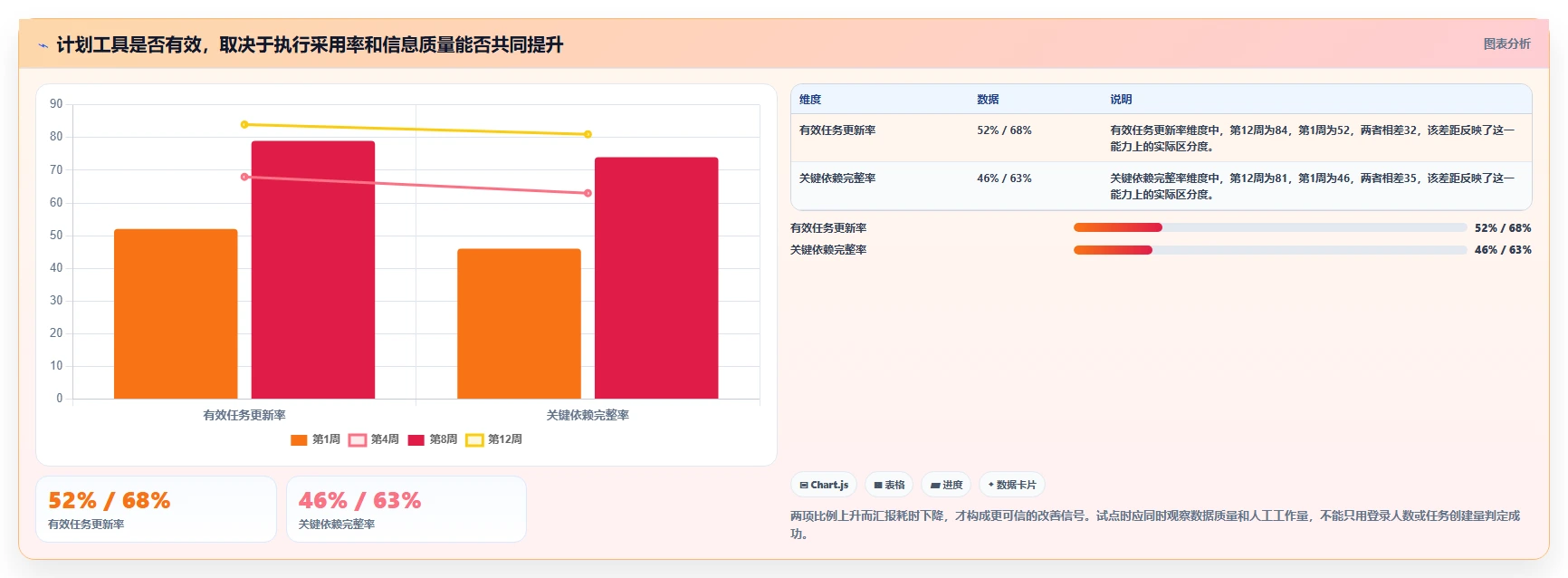Click the 46% / 63% value beside progress bar
Screen dimensions: 1568x578
tap(1503, 250)
